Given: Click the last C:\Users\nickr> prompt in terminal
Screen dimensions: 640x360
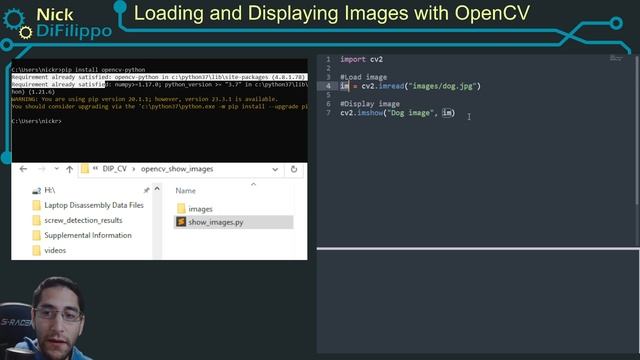Looking at the screenshot, I should click(36, 121).
